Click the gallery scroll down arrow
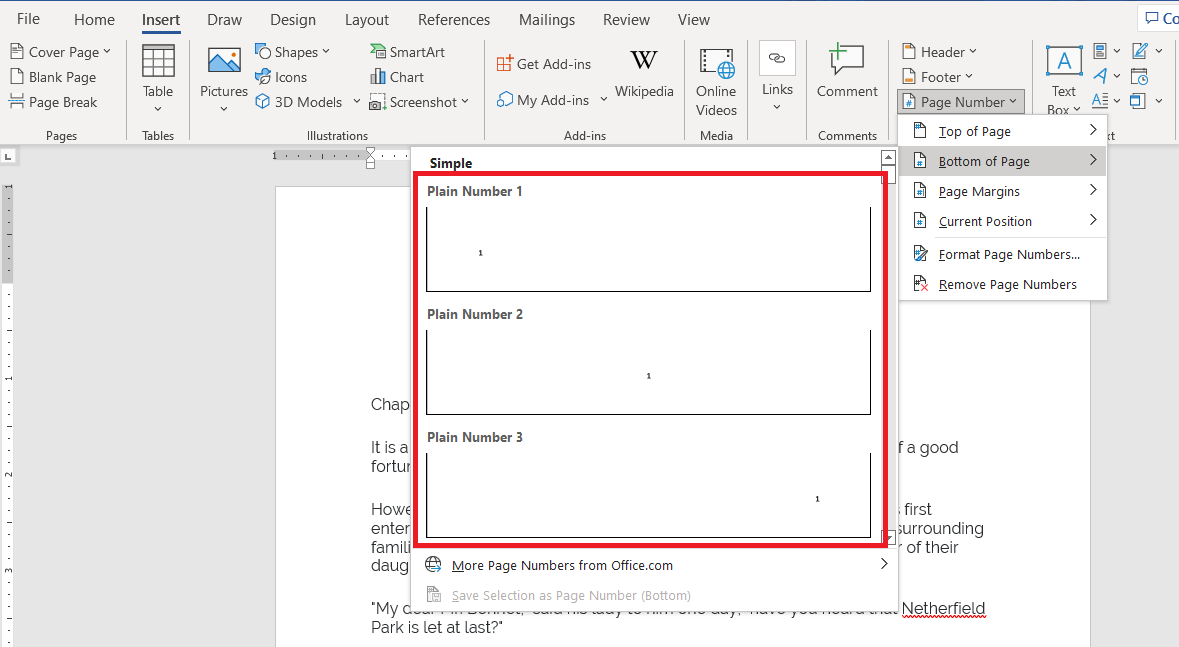Viewport: 1179px width, 647px height. [888, 537]
